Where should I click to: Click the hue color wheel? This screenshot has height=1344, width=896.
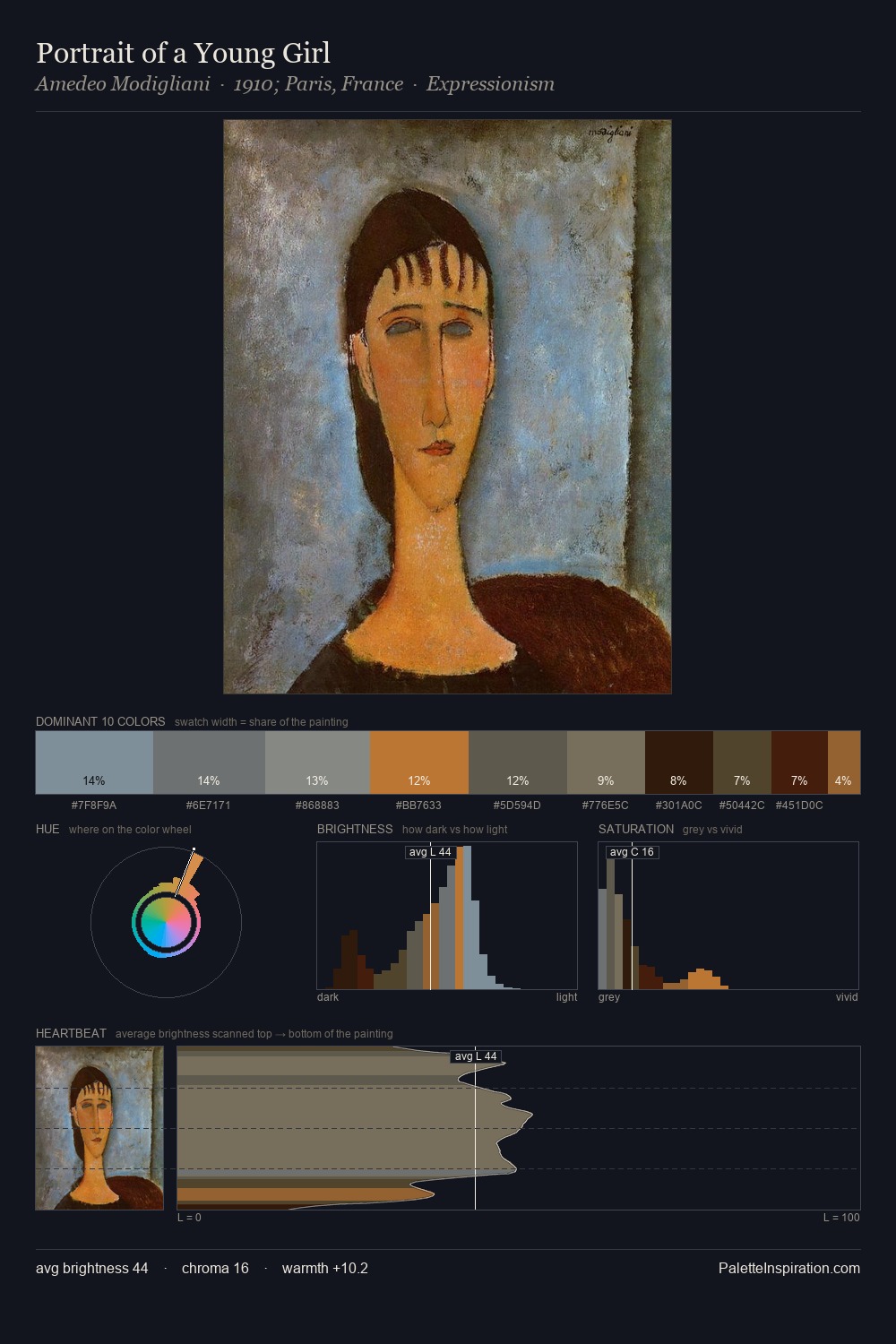tap(166, 922)
